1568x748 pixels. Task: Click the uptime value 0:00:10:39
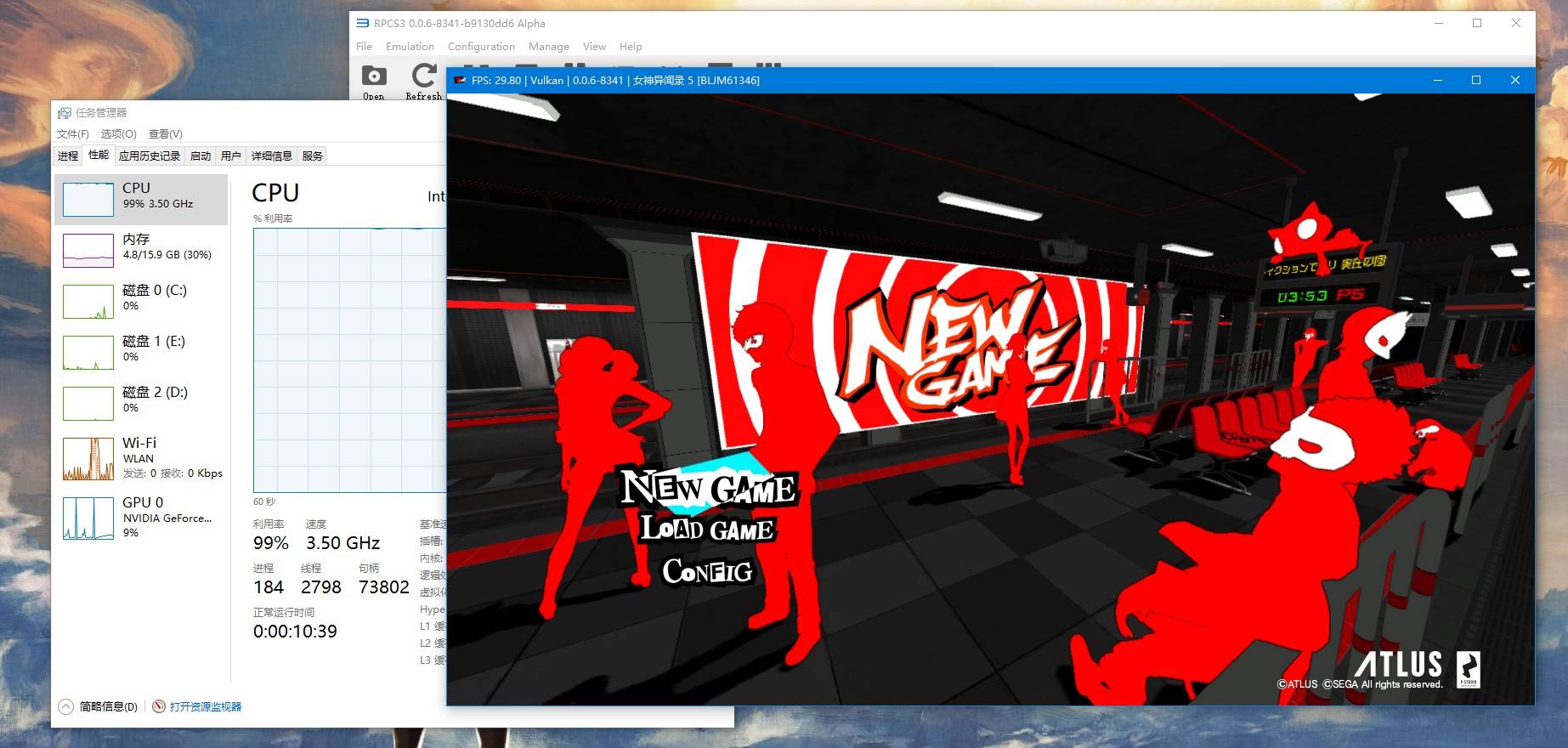295,632
